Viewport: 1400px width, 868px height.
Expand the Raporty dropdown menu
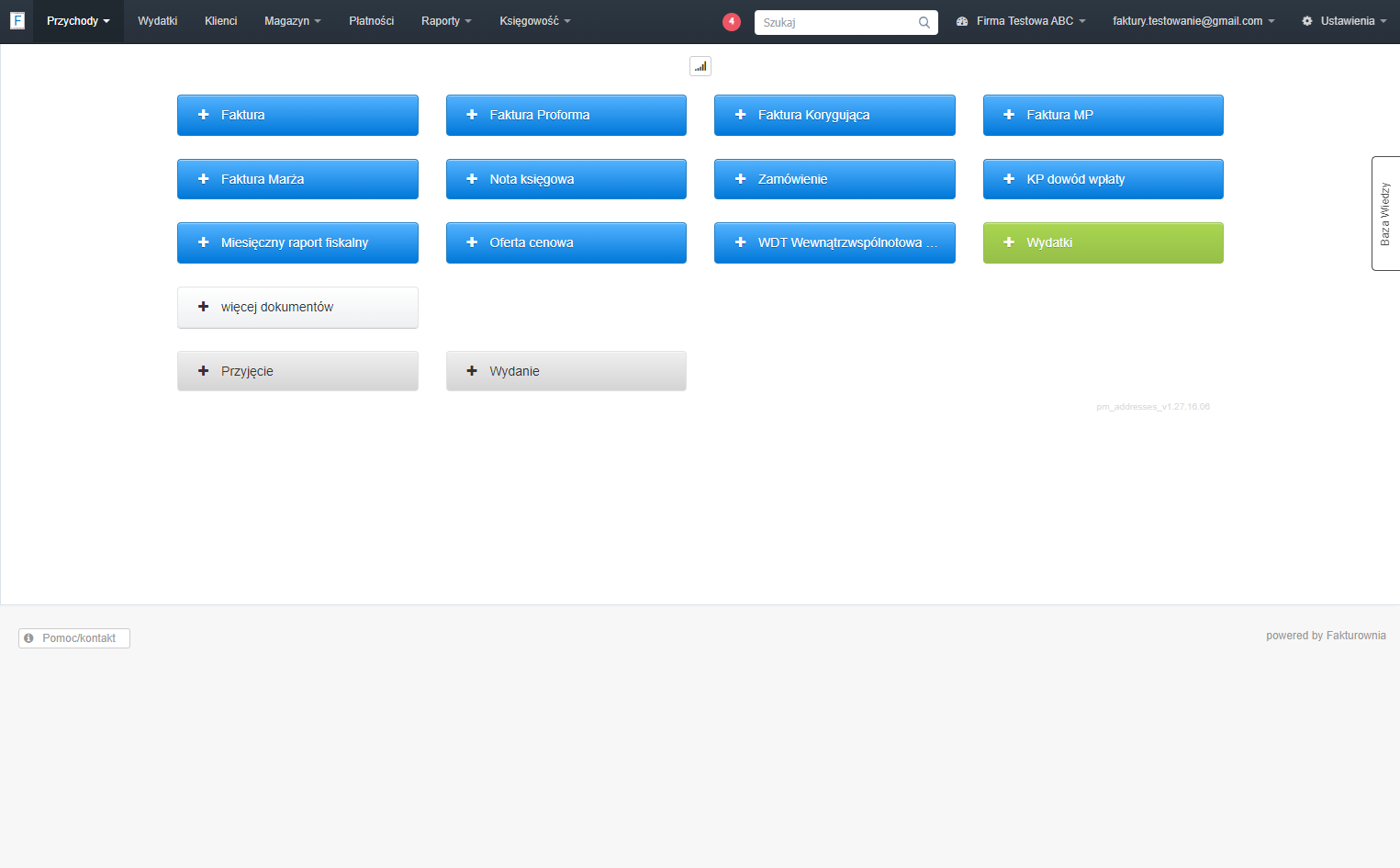[x=446, y=21]
